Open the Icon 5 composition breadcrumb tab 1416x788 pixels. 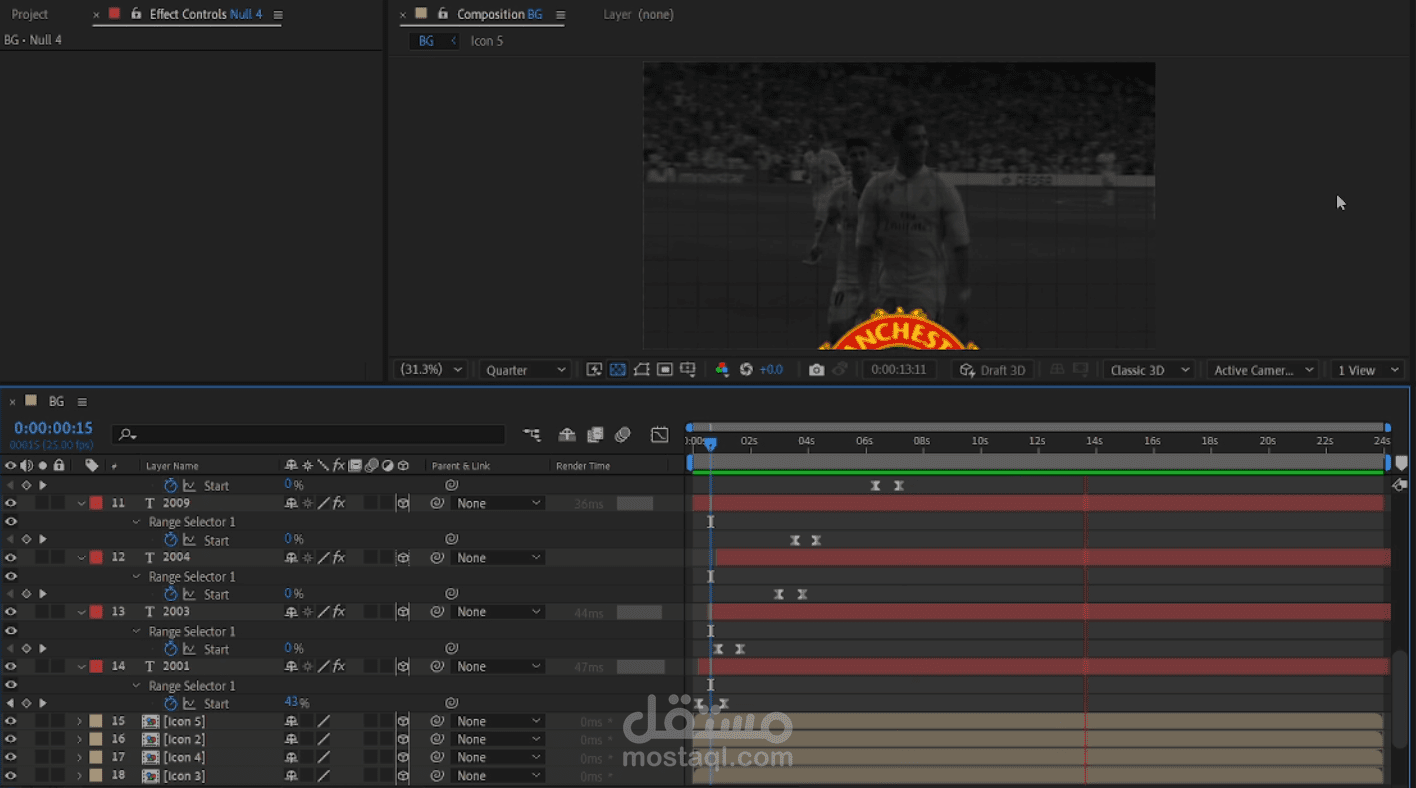[487, 41]
